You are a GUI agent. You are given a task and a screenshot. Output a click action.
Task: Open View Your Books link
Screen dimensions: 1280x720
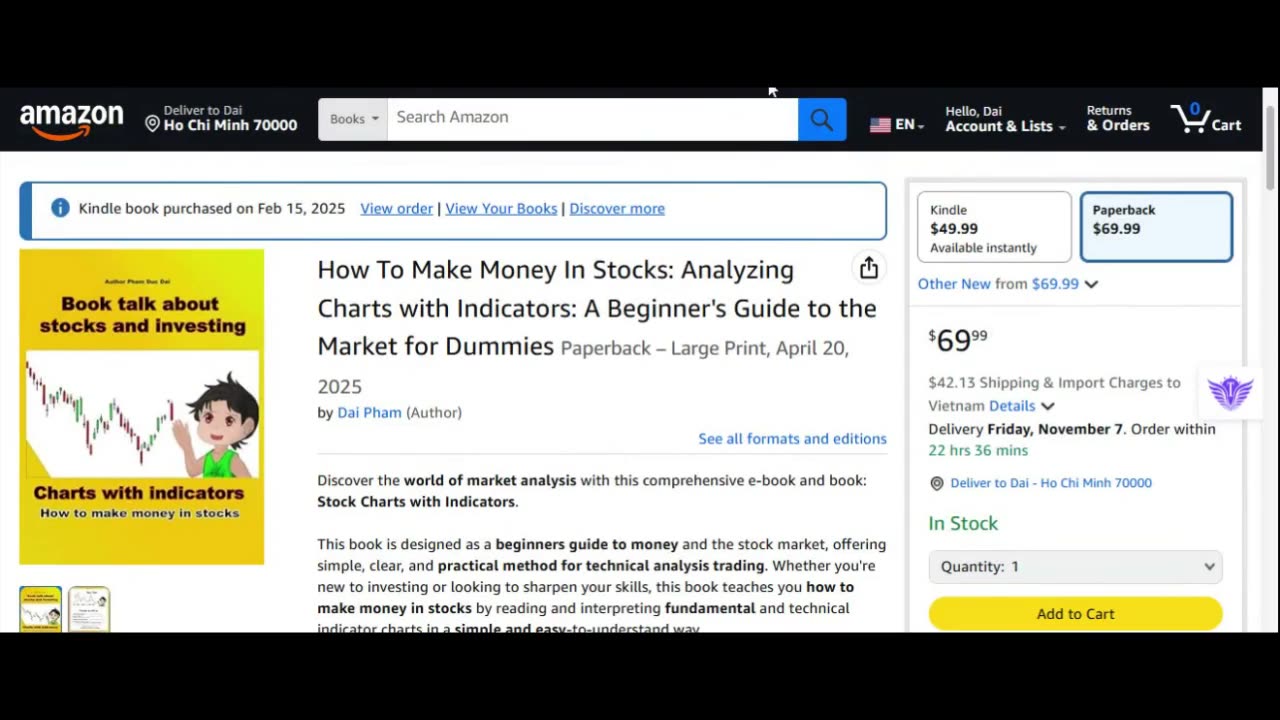[x=501, y=208]
